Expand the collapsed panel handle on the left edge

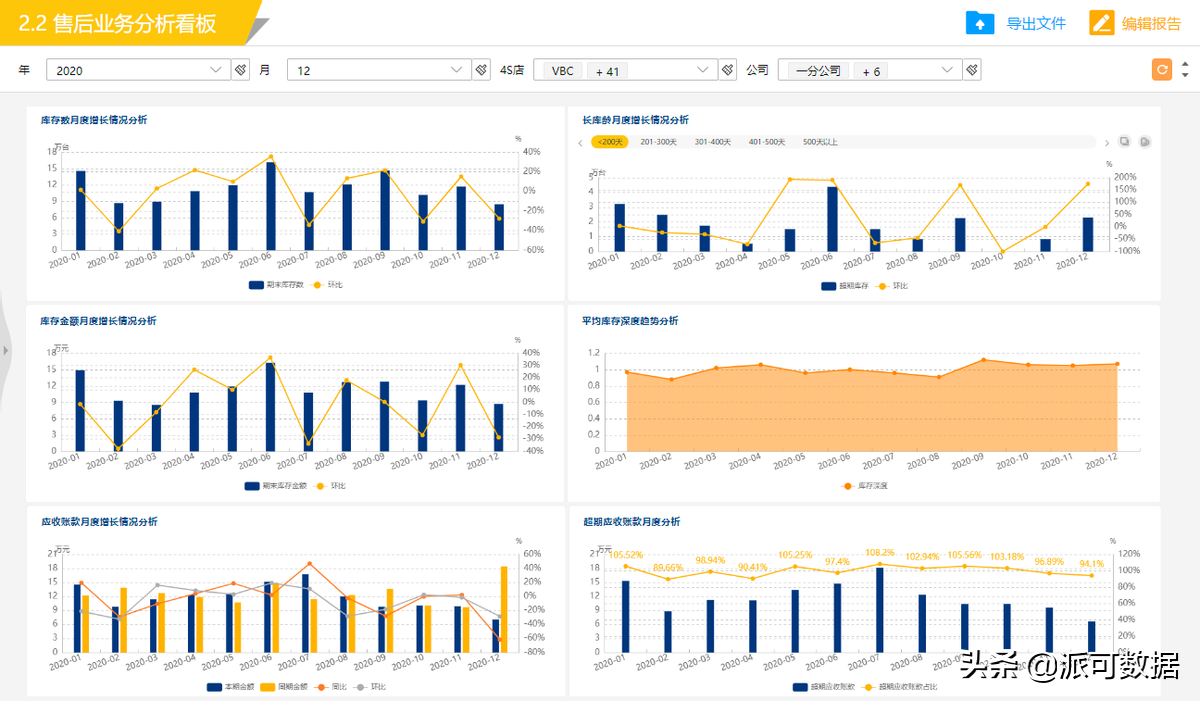6,350
